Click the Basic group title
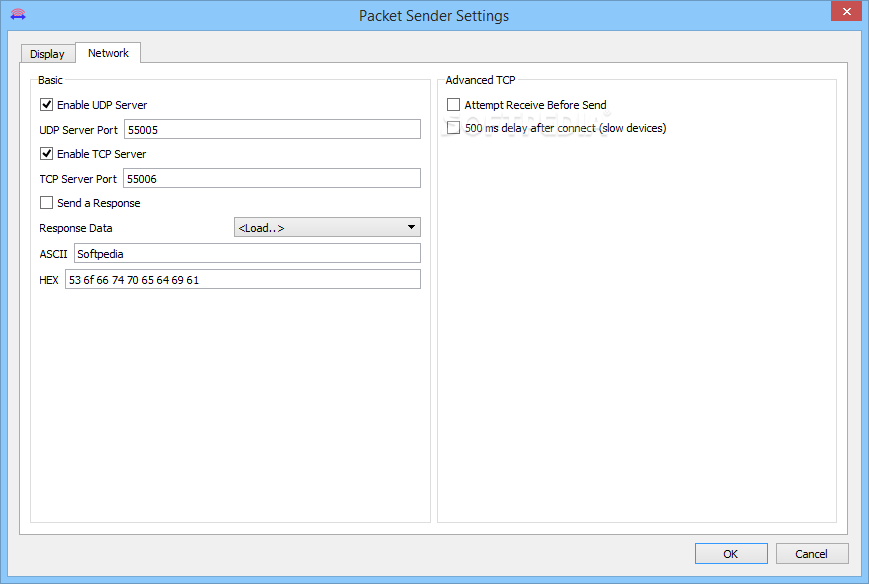The height and width of the screenshot is (584, 869). click(x=50, y=80)
